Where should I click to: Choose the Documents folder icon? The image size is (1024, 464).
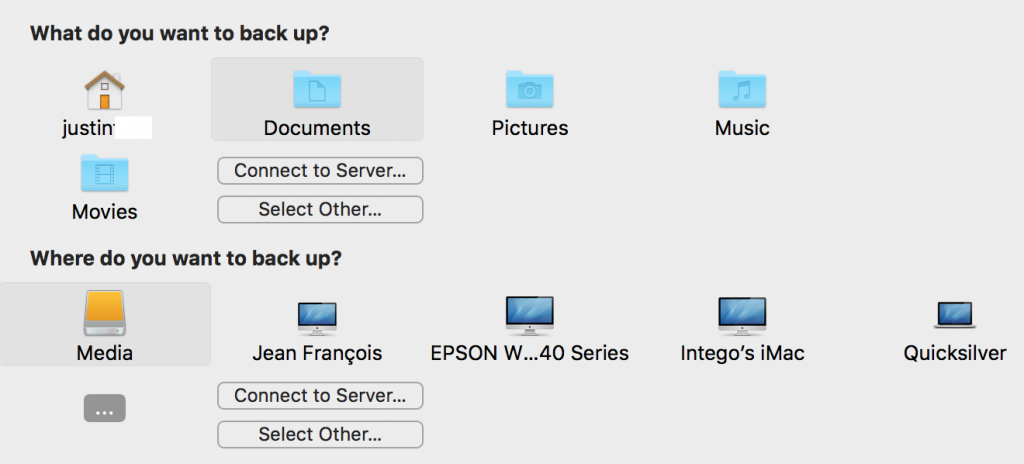pyautogui.click(x=317, y=90)
